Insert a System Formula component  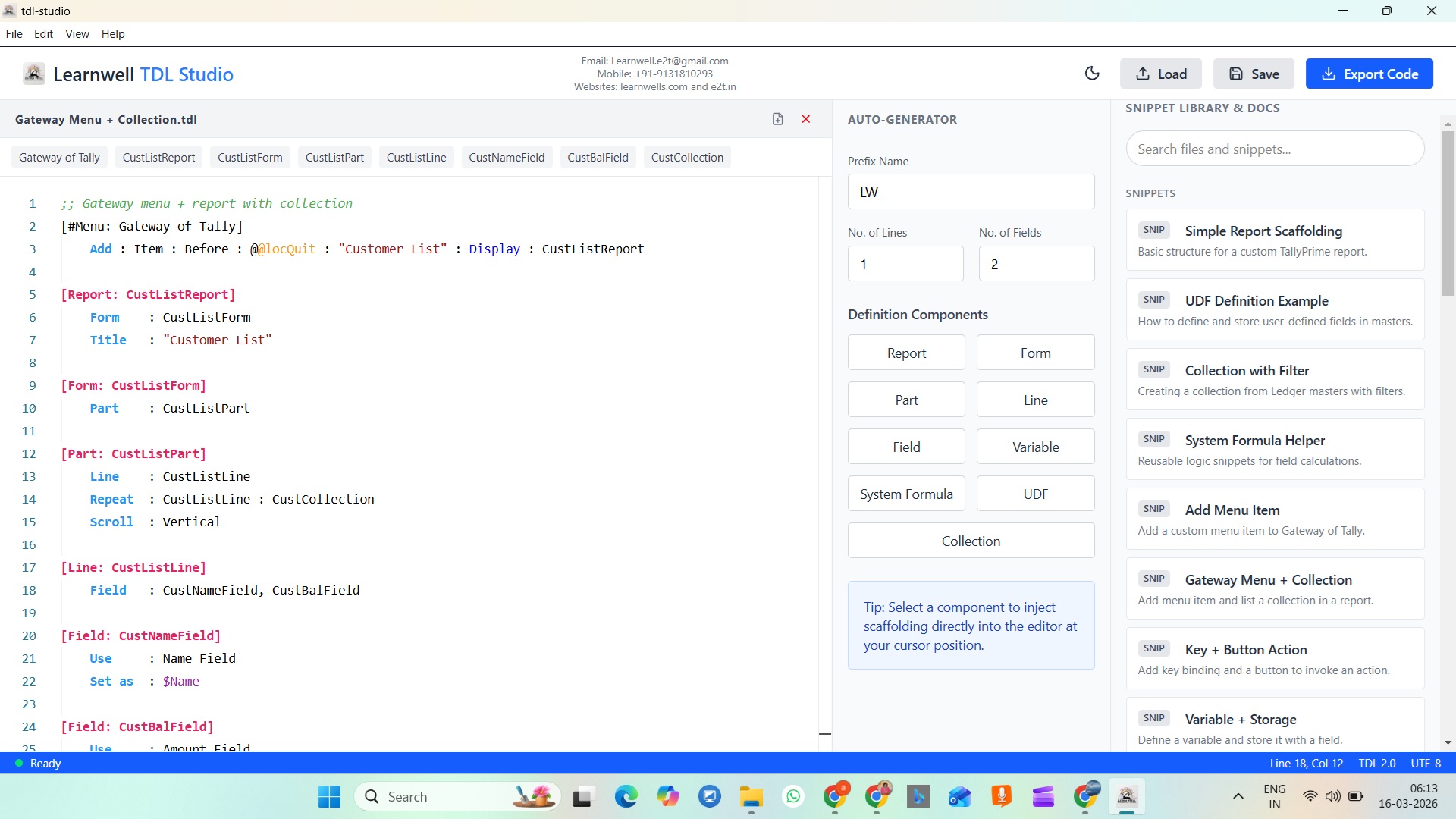coord(906,494)
